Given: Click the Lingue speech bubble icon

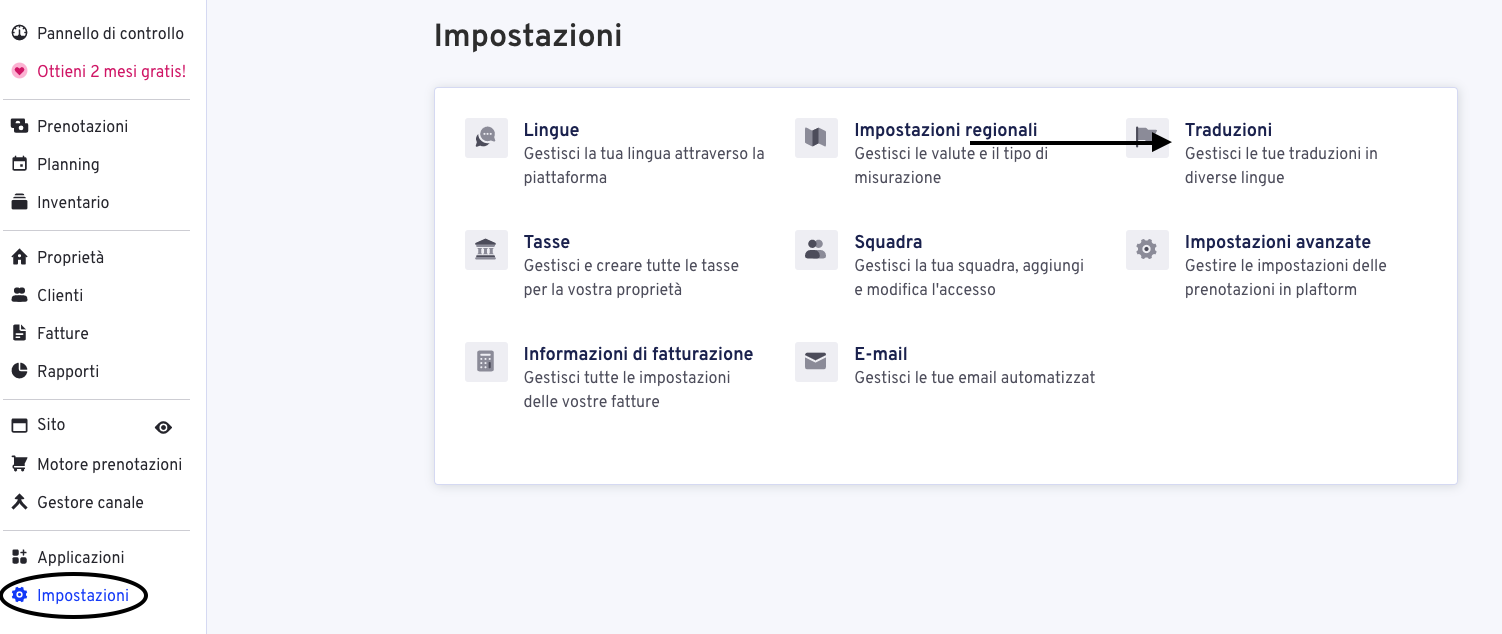Looking at the screenshot, I should (486, 138).
